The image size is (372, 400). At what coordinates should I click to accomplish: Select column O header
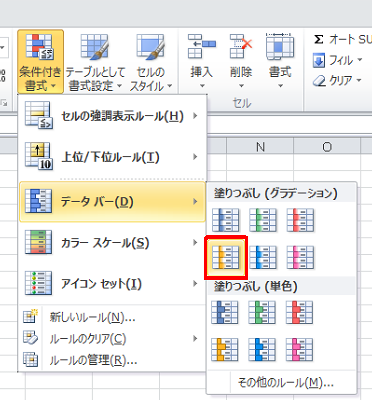(327, 147)
